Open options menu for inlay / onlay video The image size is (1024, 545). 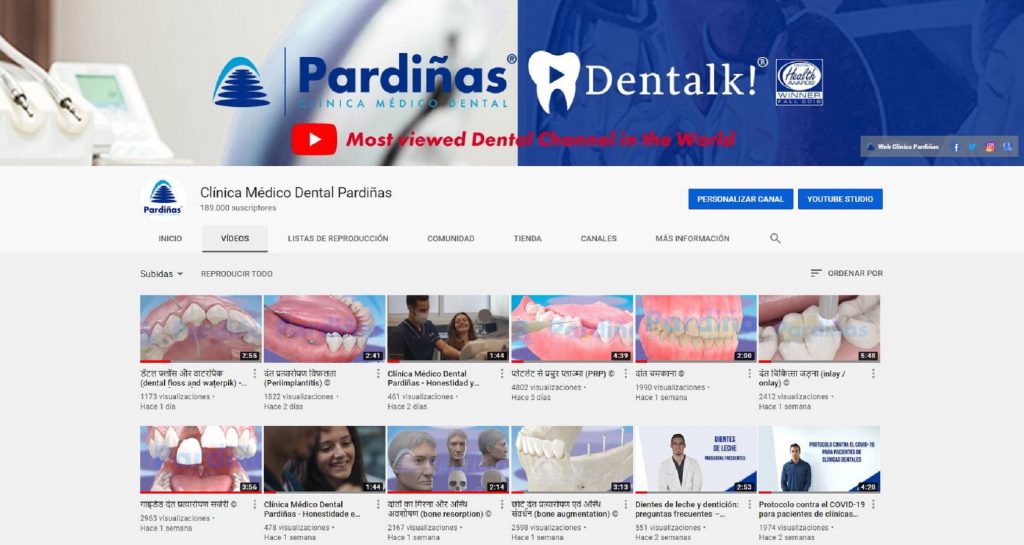pyautogui.click(x=873, y=373)
